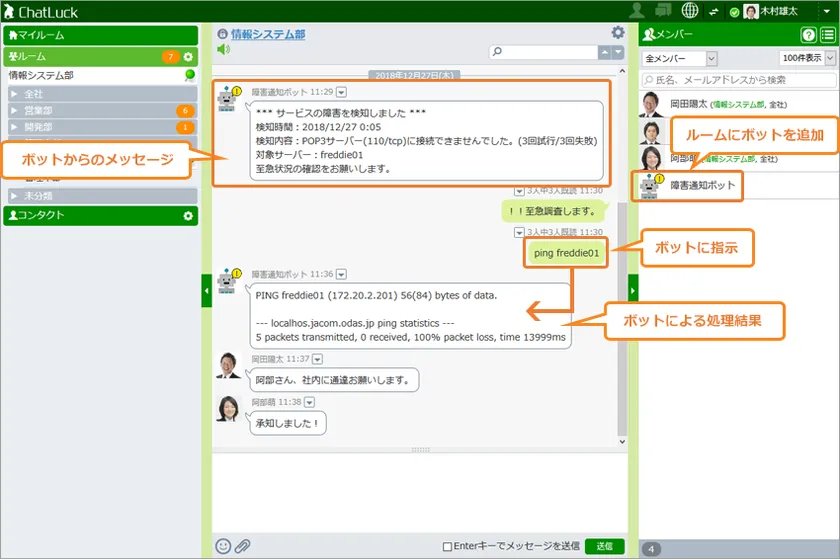This screenshot has width=840, height=559.
Task: Click the 情報システム部 room title link
Action: (x=268, y=34)
